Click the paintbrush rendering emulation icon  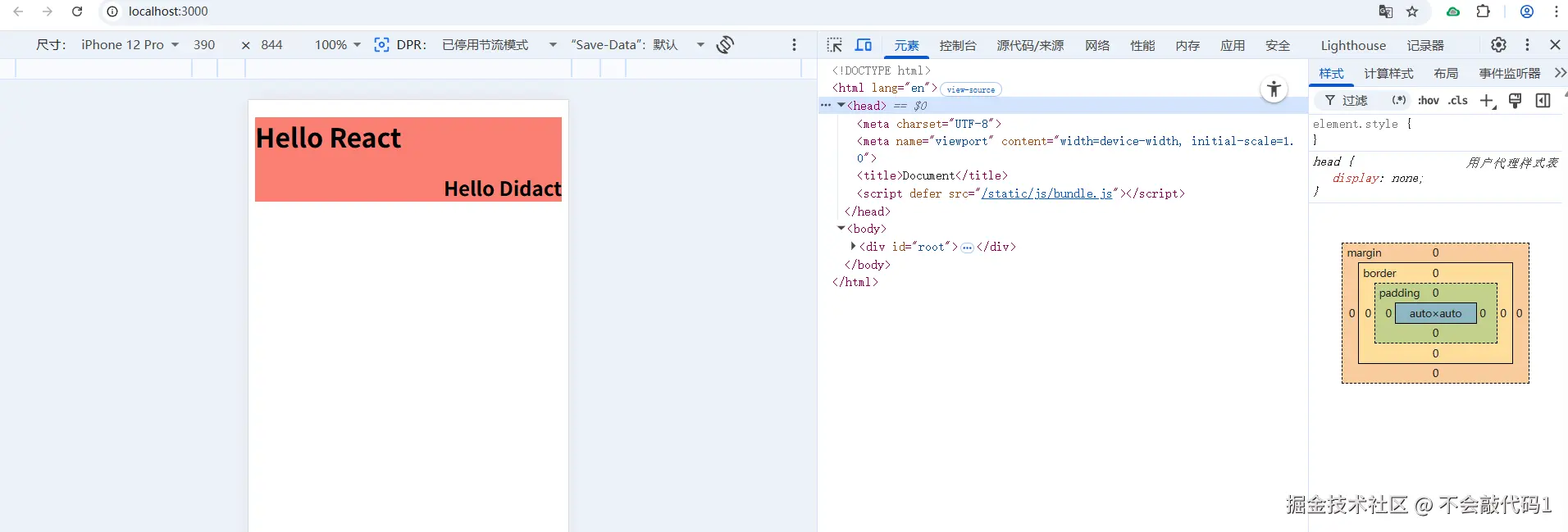1516,100
